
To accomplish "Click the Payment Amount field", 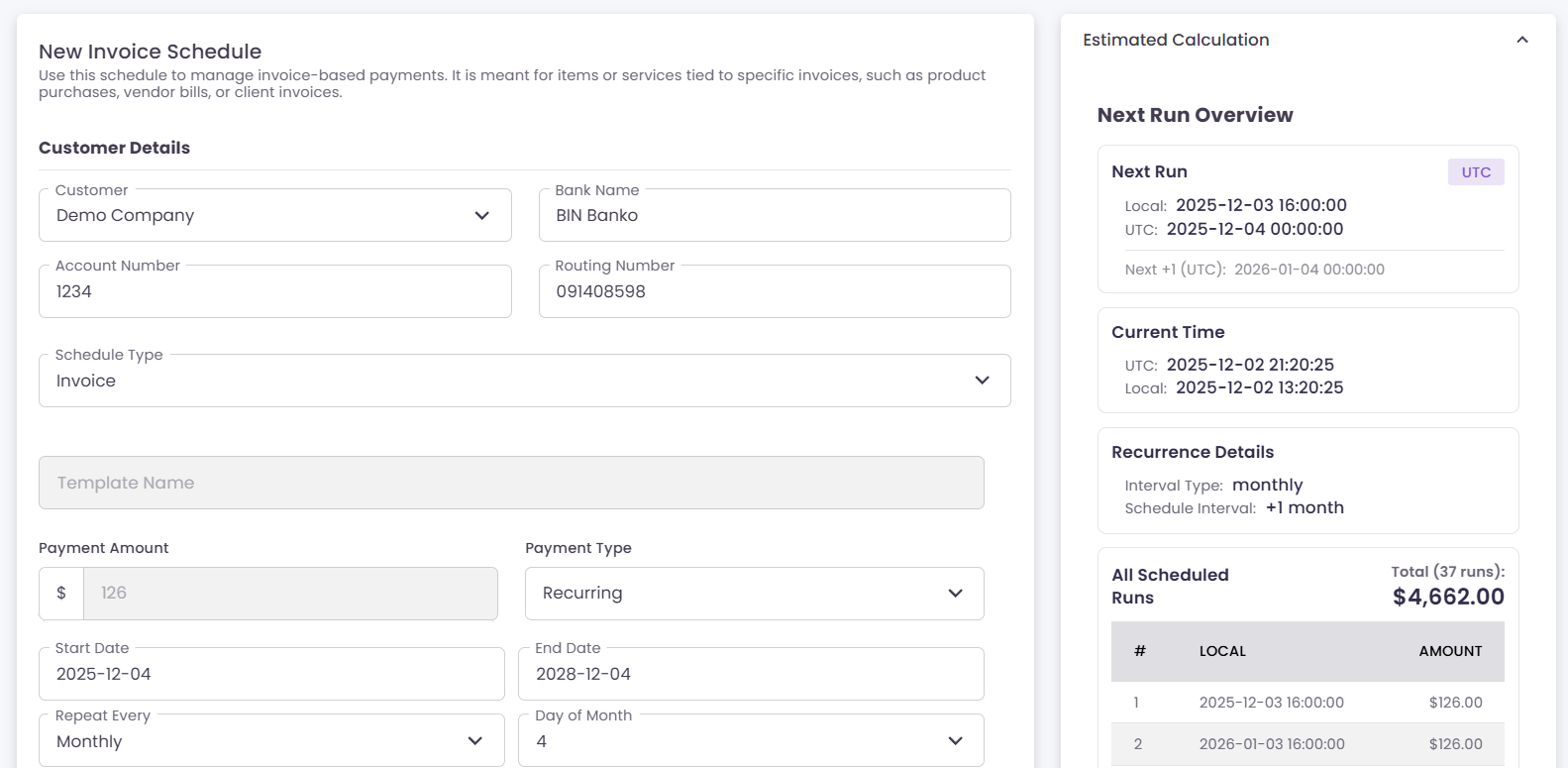I will click(x=289, y=594).
